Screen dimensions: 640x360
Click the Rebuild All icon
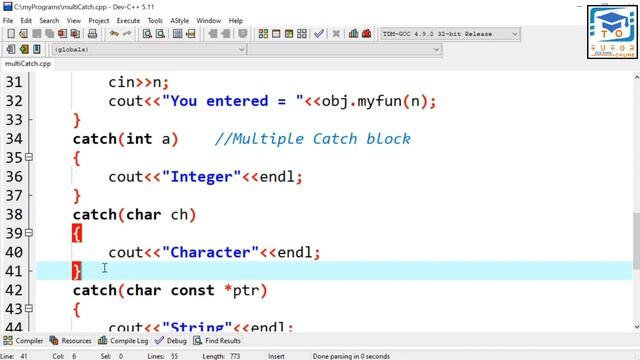[x=302, y=34]
